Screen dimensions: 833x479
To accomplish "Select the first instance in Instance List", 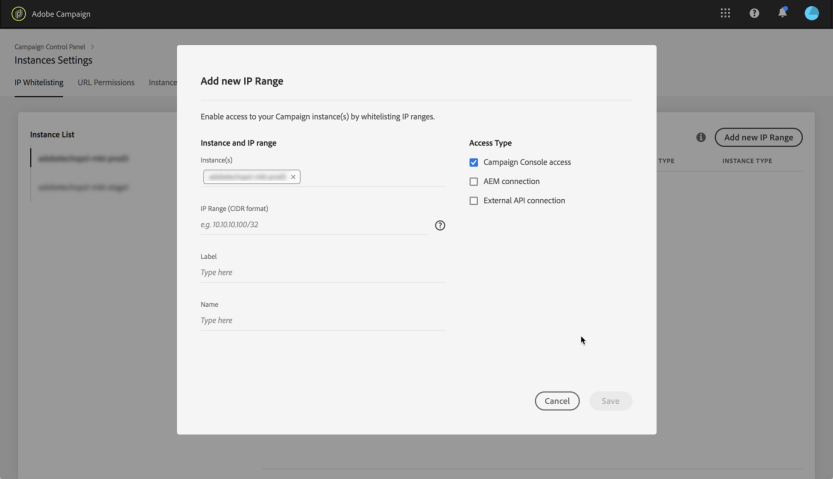I will pyautogui.click(x=83, y=158).
